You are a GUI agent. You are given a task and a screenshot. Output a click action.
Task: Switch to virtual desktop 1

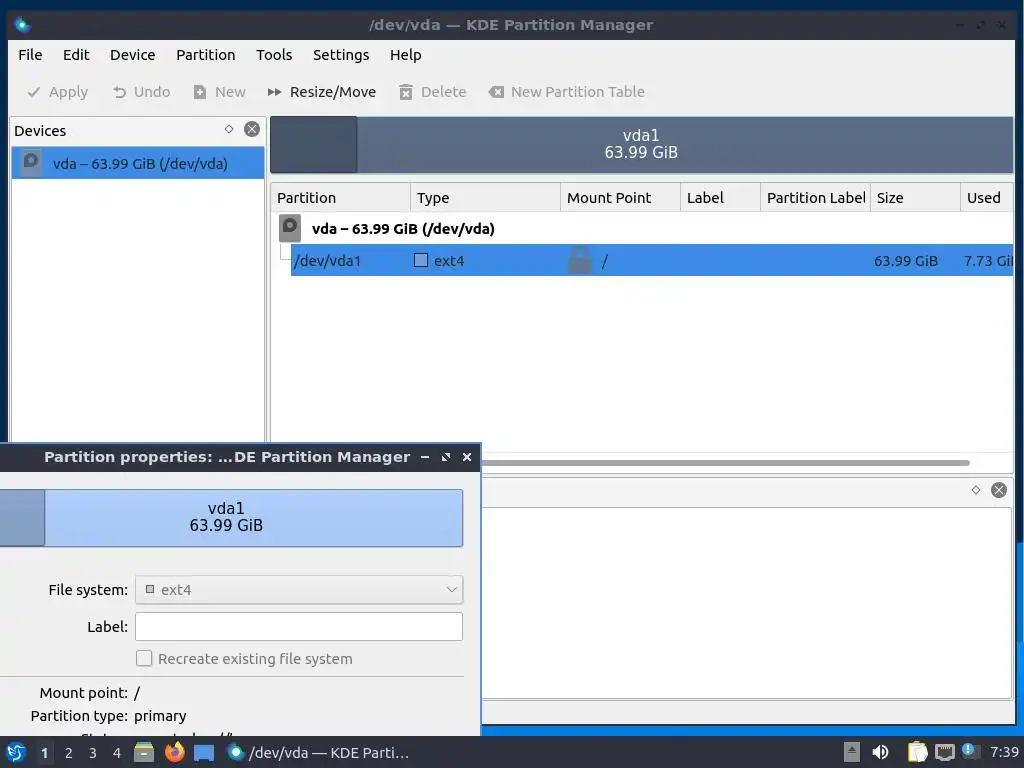click(x=44, y=753)
